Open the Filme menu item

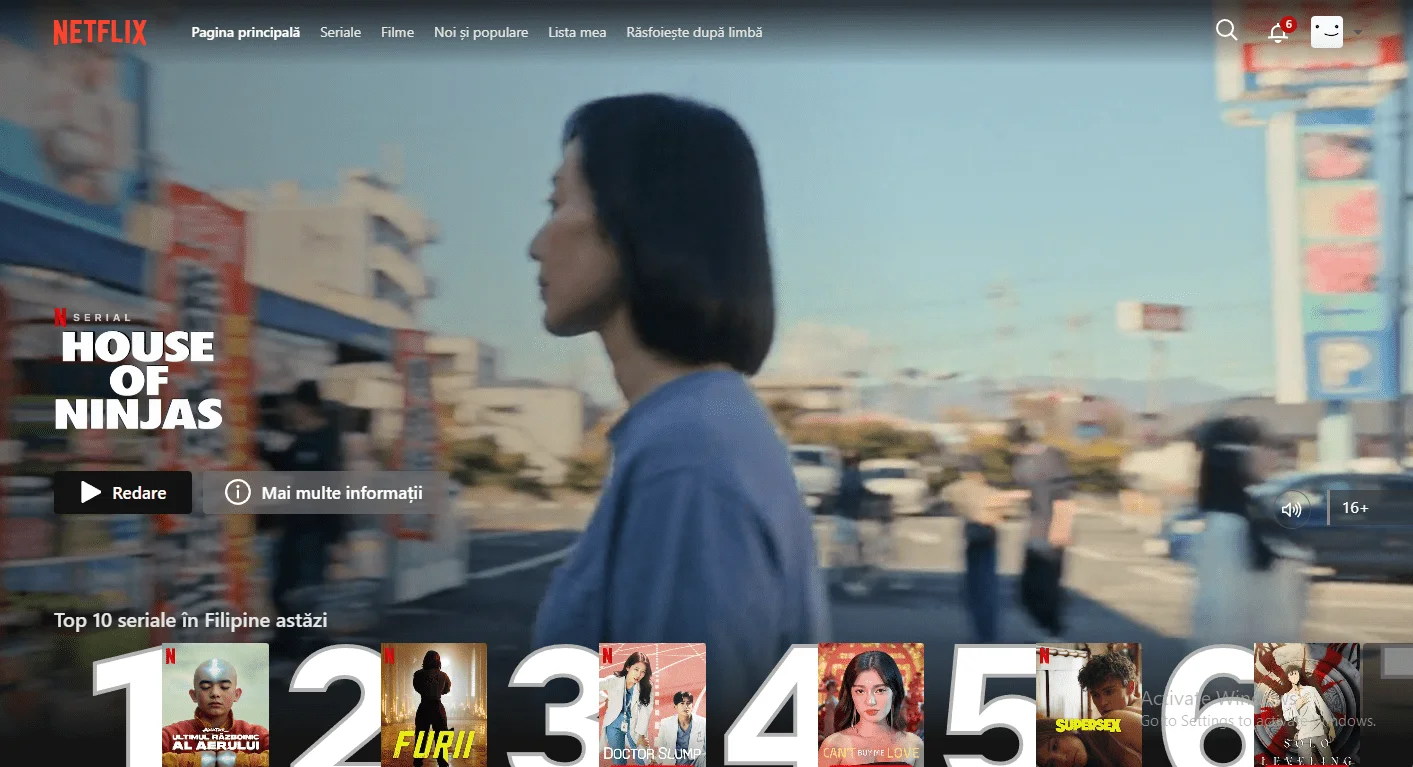tap(397, 32)
